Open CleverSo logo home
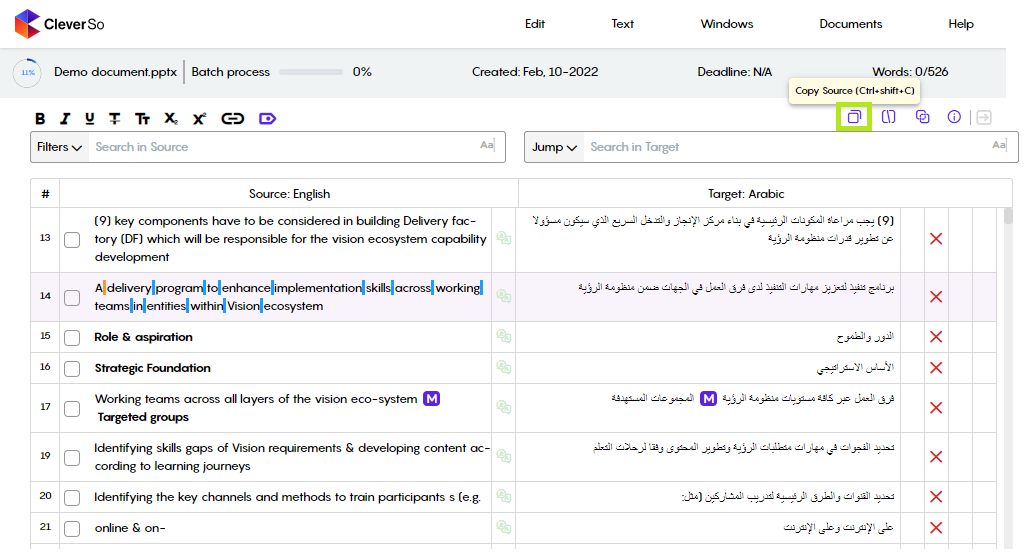1026x552 pixels. point(59,24)
